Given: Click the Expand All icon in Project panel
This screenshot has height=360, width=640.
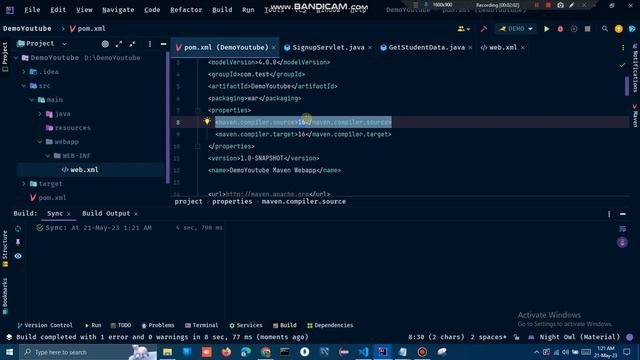Looking at the screenshot, I should pos(119,44).
